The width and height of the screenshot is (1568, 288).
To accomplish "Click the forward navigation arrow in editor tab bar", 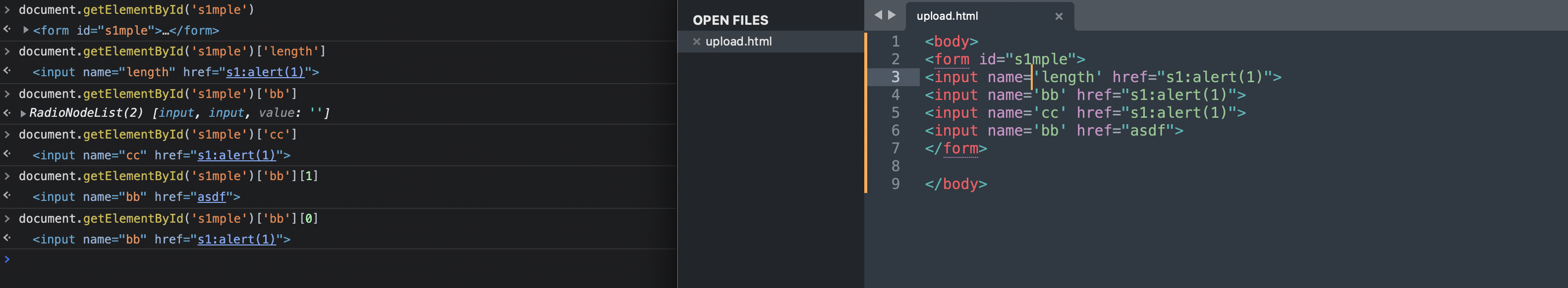I will 893,15.
